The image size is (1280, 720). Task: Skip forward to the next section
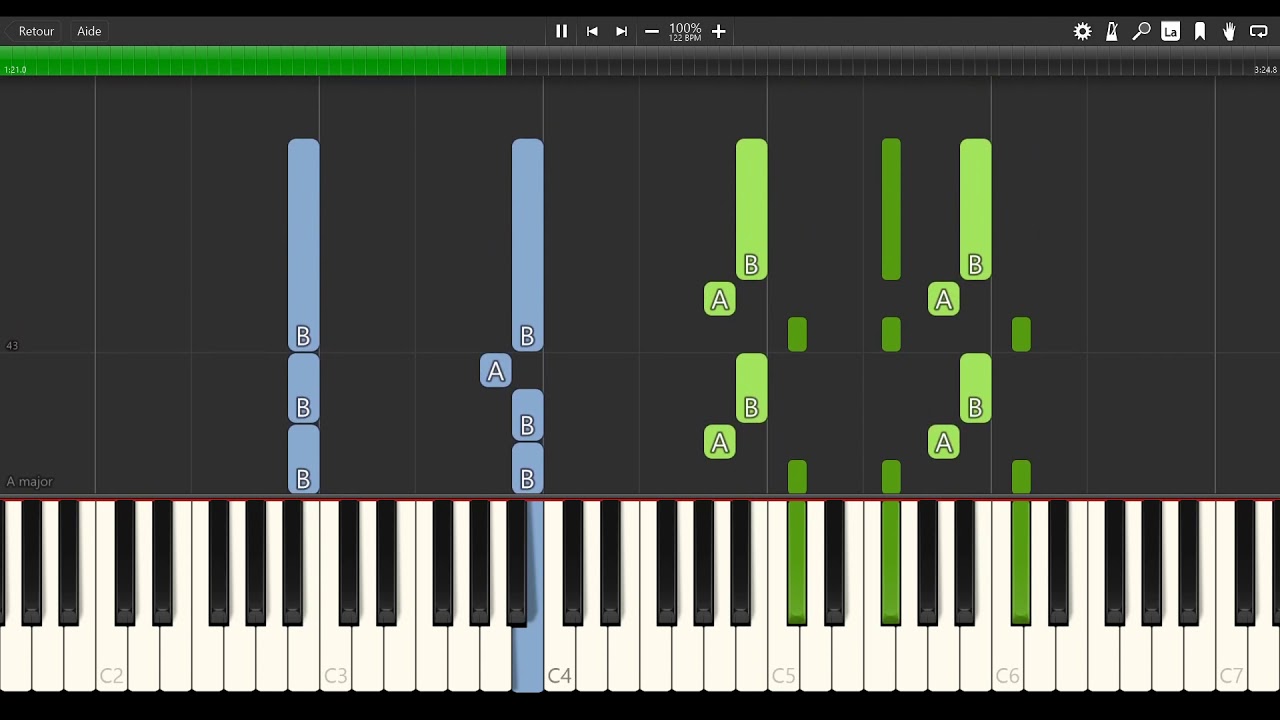click(x=621, y=31)
